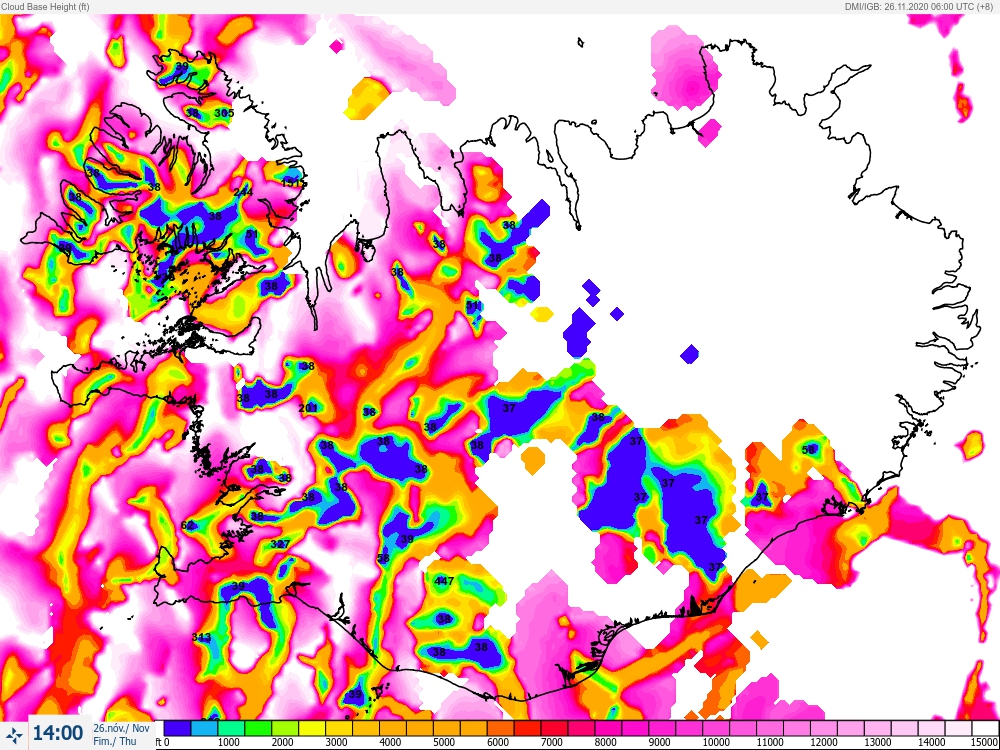
Task: Click the 'Fim./ Thu' weekday text
Action: 115,741
